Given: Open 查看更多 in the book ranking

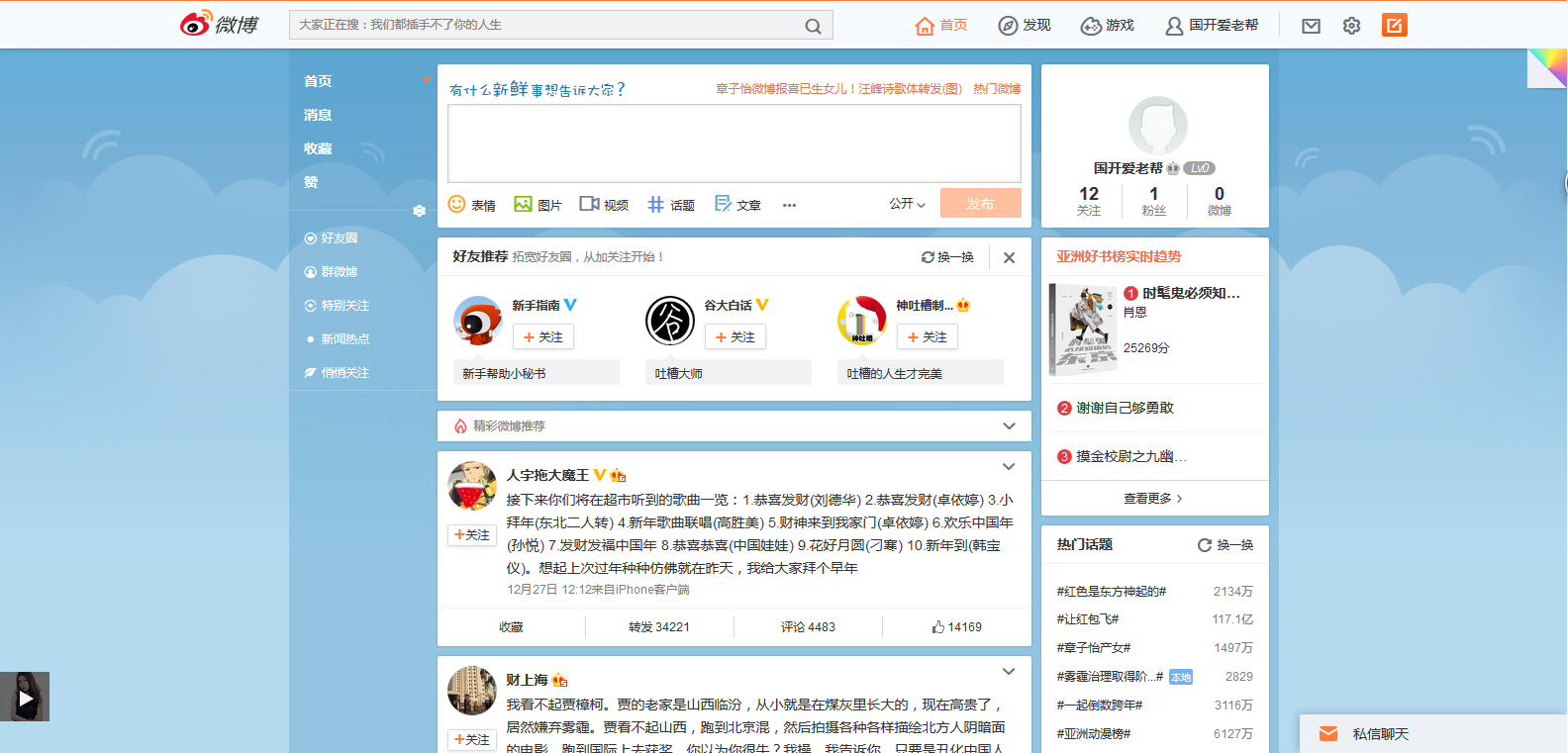Looking at the screenshot, I should point(1153,499).
